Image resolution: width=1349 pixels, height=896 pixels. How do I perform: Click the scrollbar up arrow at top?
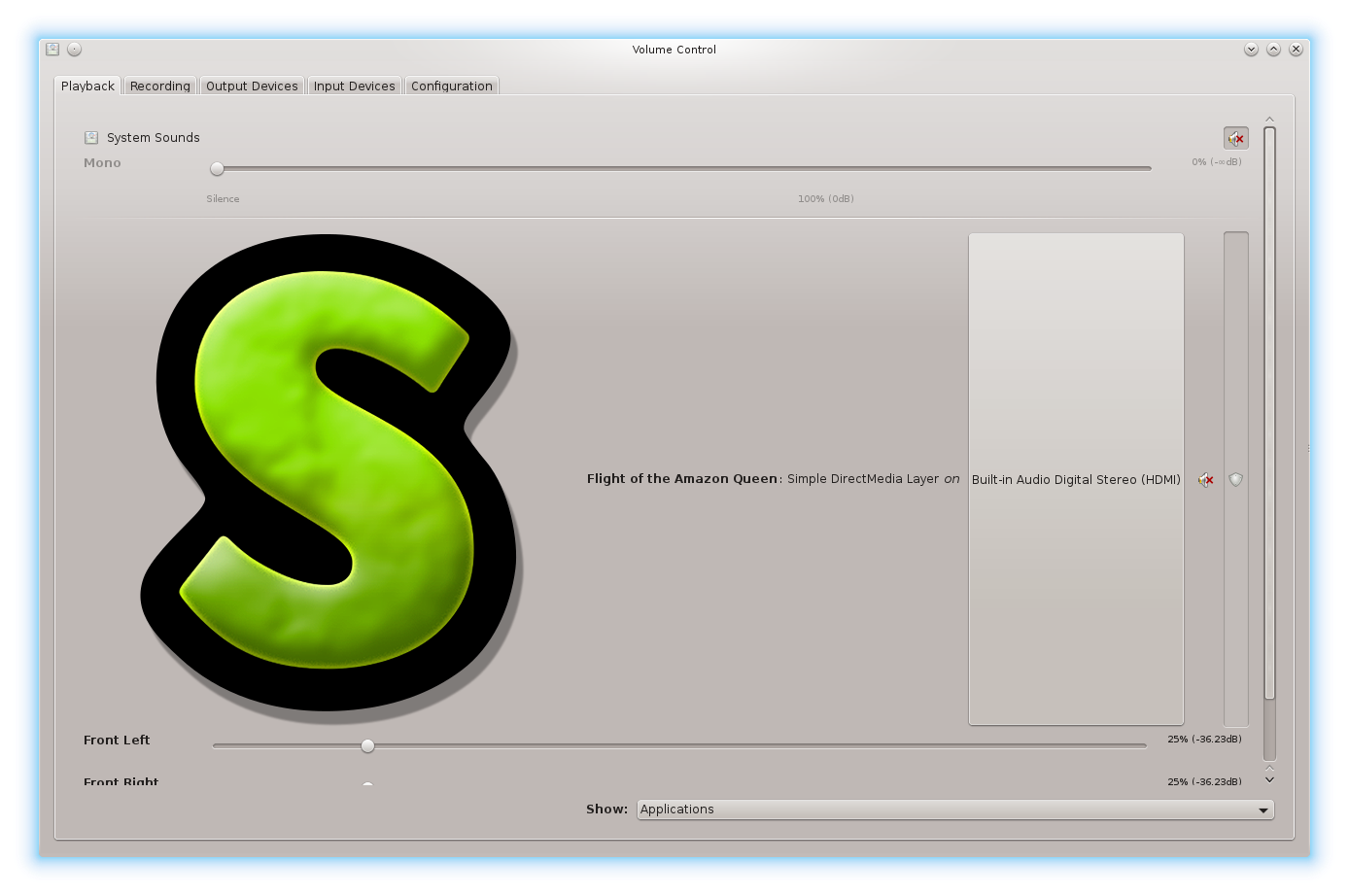1269,120
